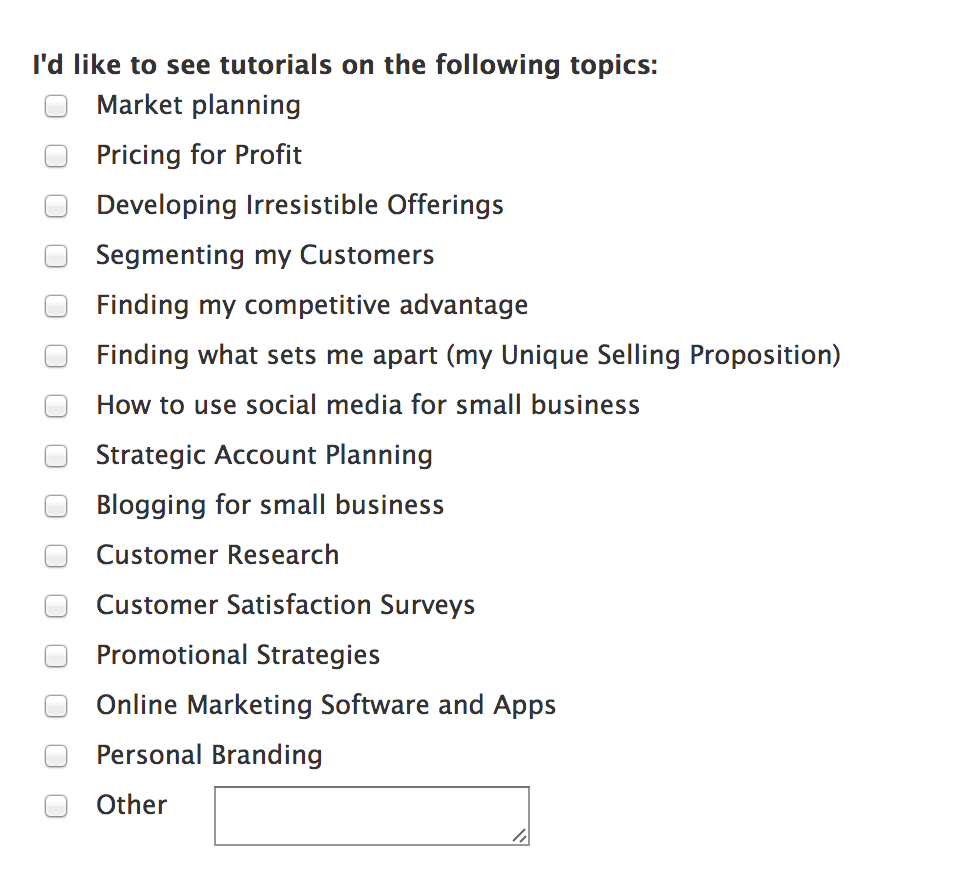The height and width of the screenshot is (874, 966).
Task: Check the Pricing for Profit checkbox
Action: pos(56,156)
